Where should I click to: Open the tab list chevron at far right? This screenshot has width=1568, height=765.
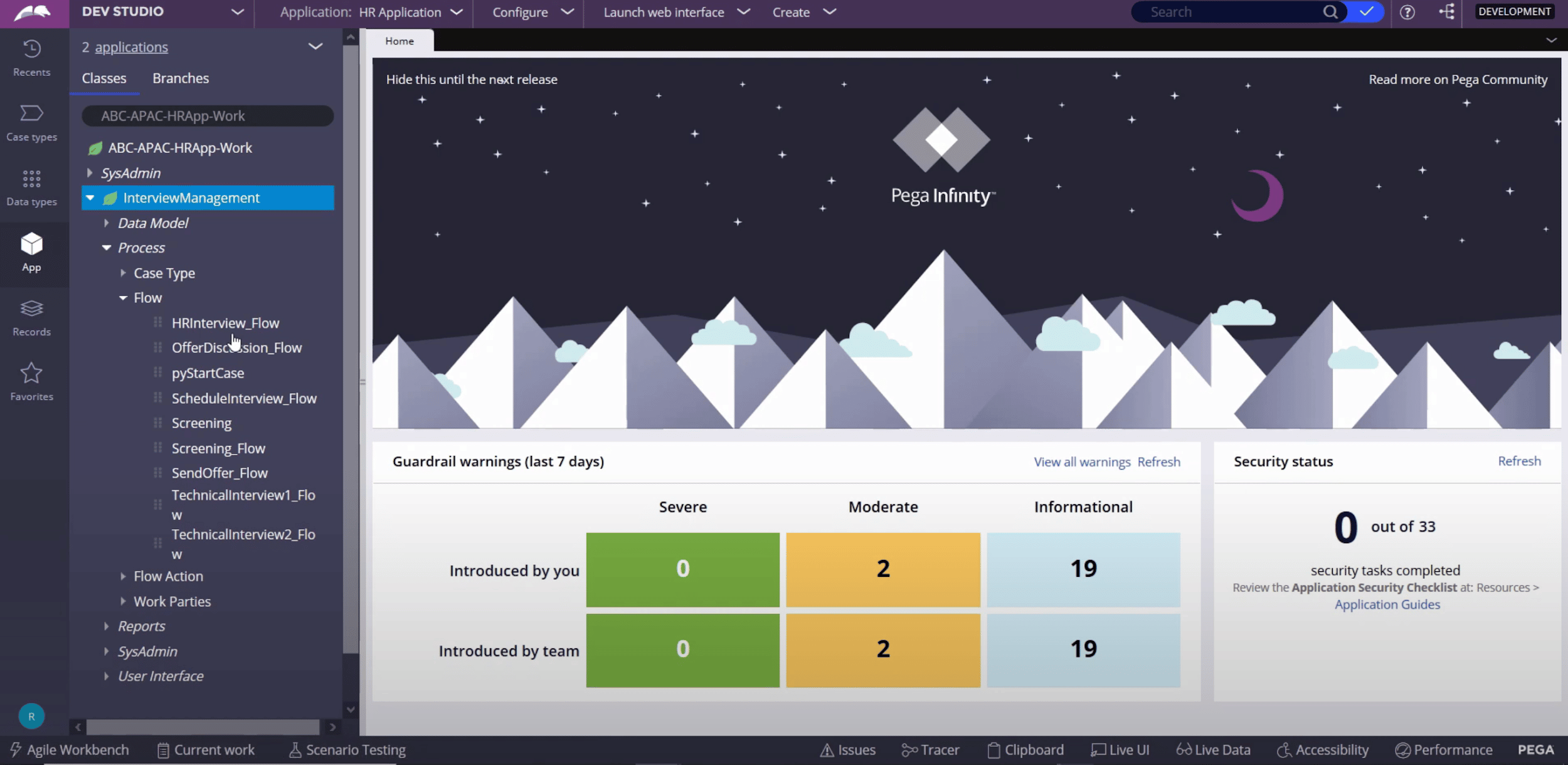(1551, 40)
